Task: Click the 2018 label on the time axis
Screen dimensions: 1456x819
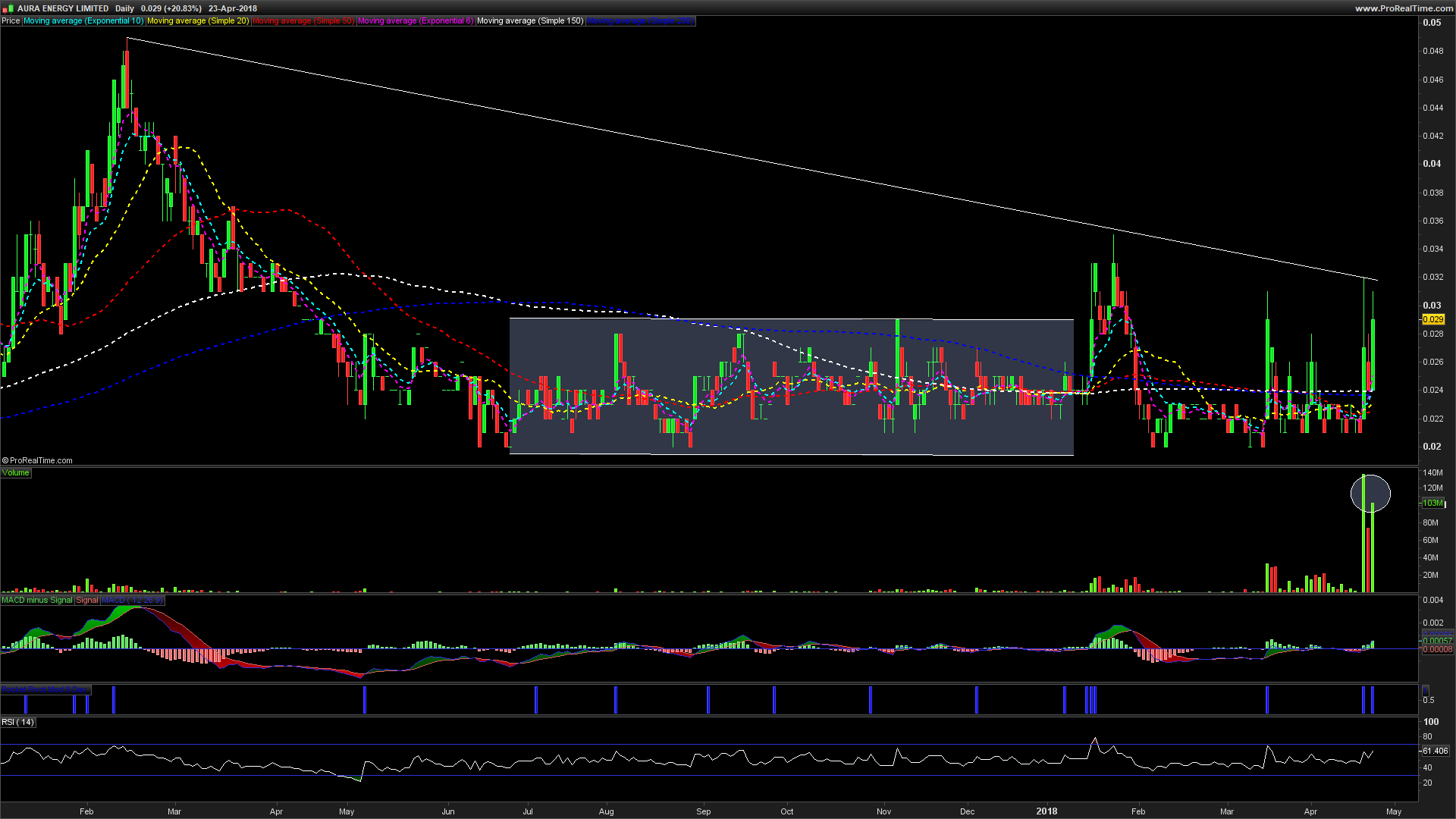Action: (1046, 811)
